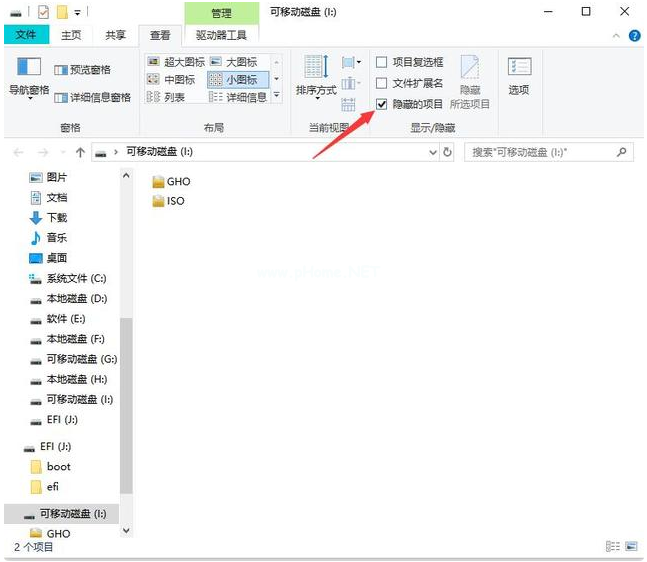Toggle Preview pane (预览窗格) in ribbon
Screen dimensions: 647x562
click(83, 70)
